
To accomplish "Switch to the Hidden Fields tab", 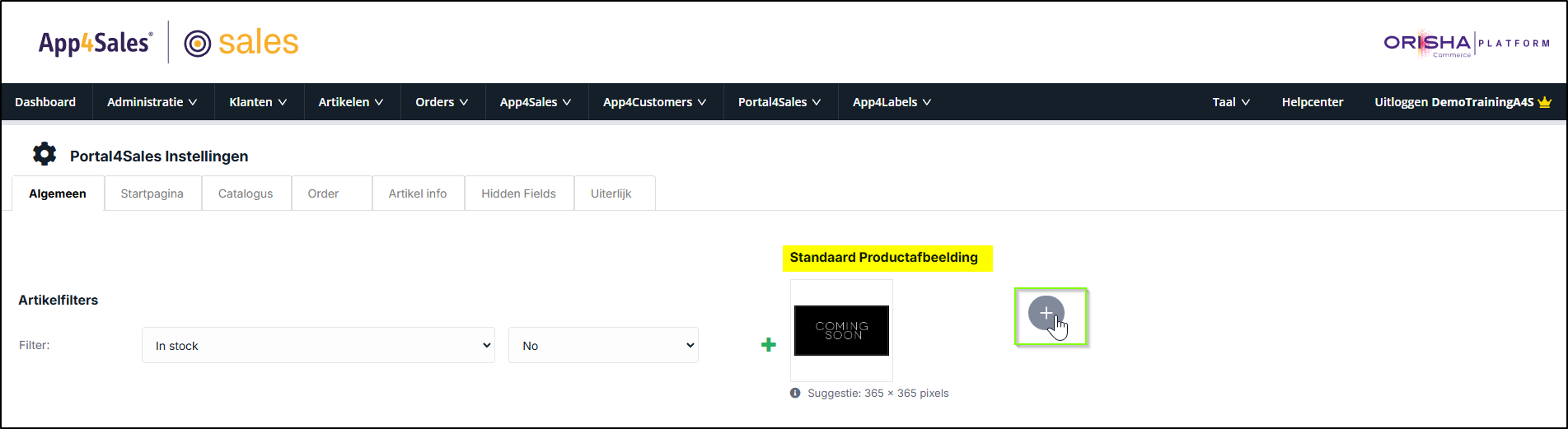I will point(518,194).
